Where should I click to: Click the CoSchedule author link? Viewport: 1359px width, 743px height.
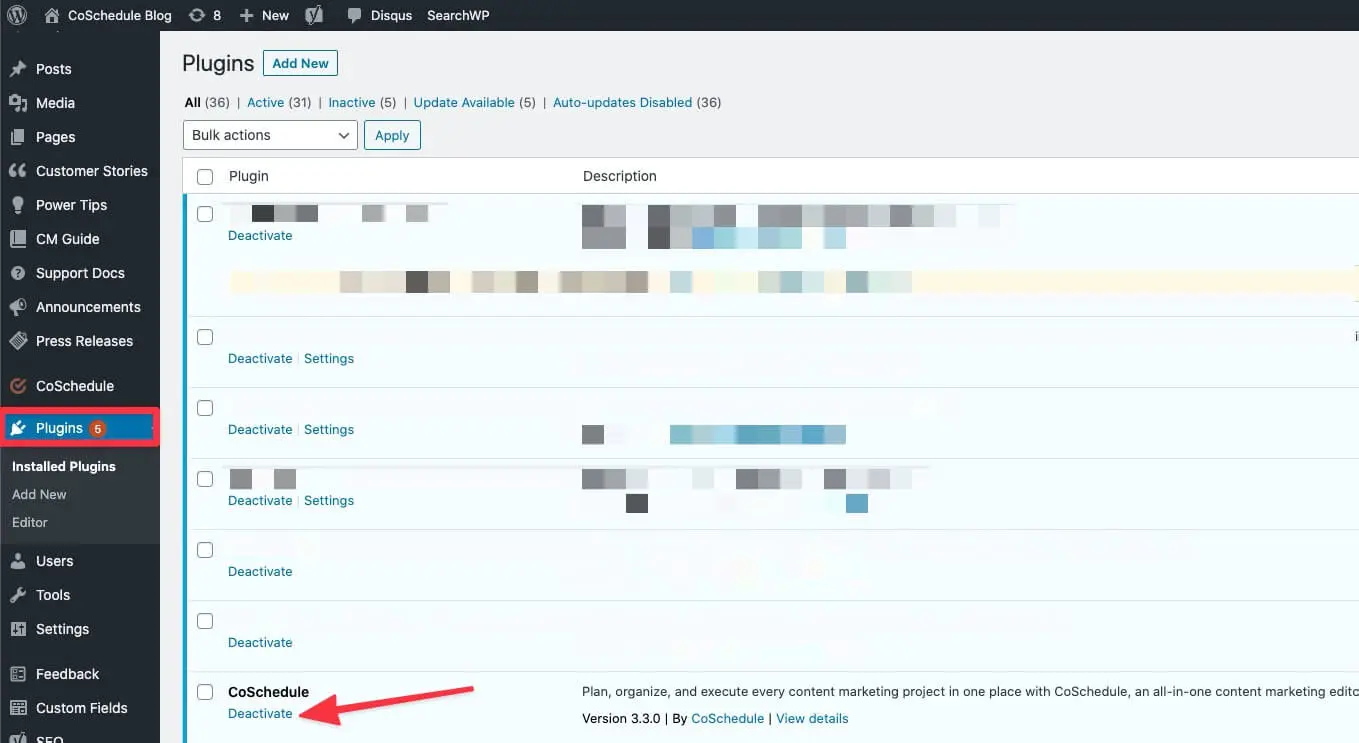tap(727, 718)
